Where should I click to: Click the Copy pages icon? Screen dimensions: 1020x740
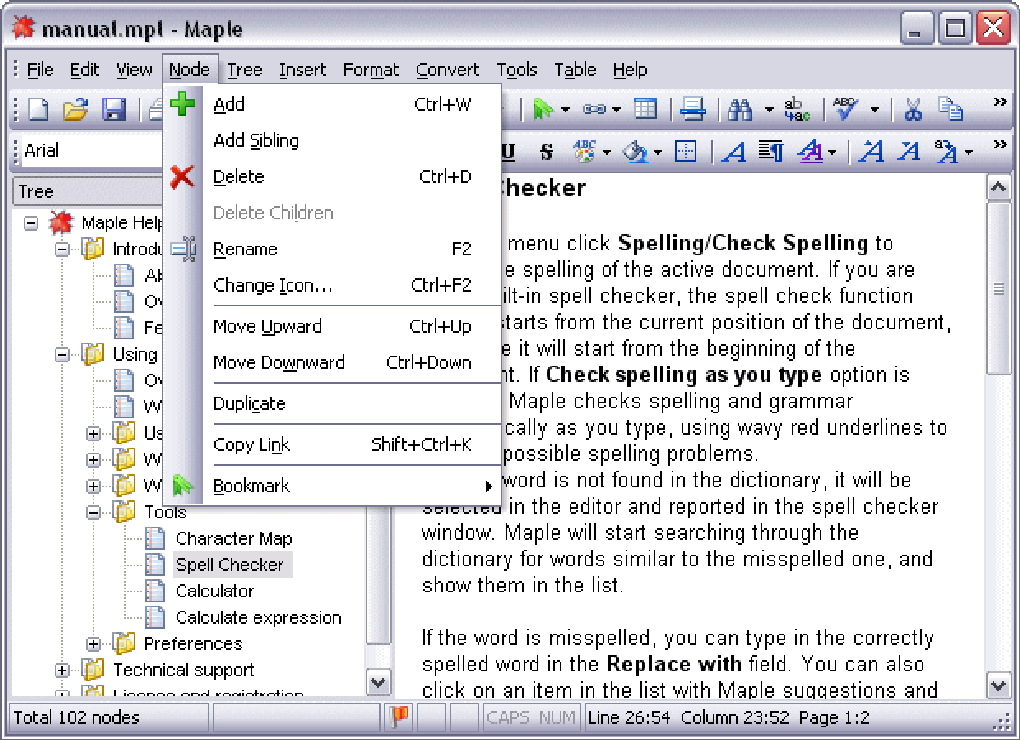pyautogui.click(x=950, y=109)
